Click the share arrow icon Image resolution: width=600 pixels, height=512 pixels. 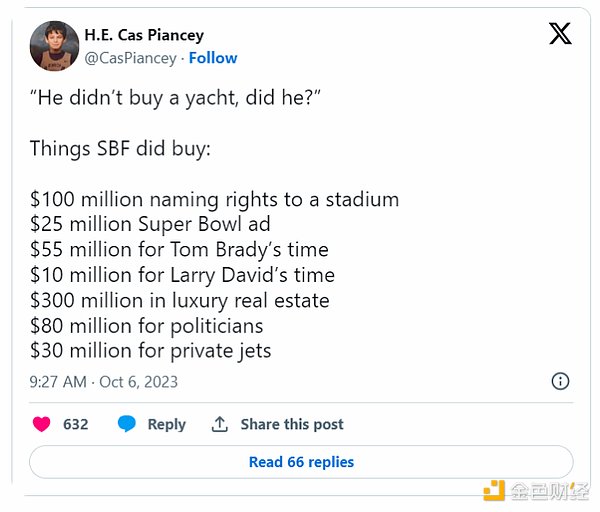(x=220, y=424)
